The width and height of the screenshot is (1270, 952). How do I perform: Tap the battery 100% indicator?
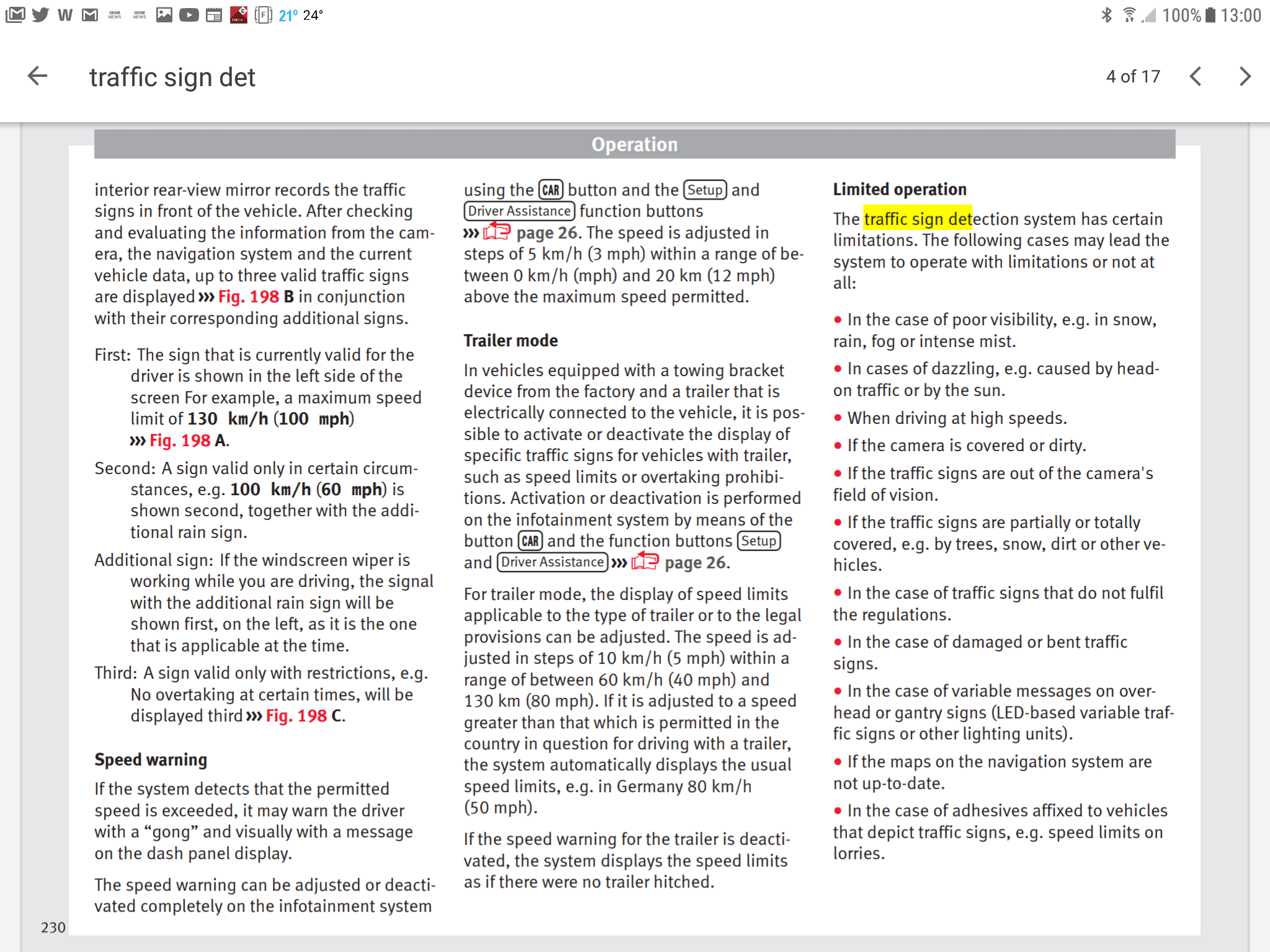pyautogui.click(x=1181, y=15)
